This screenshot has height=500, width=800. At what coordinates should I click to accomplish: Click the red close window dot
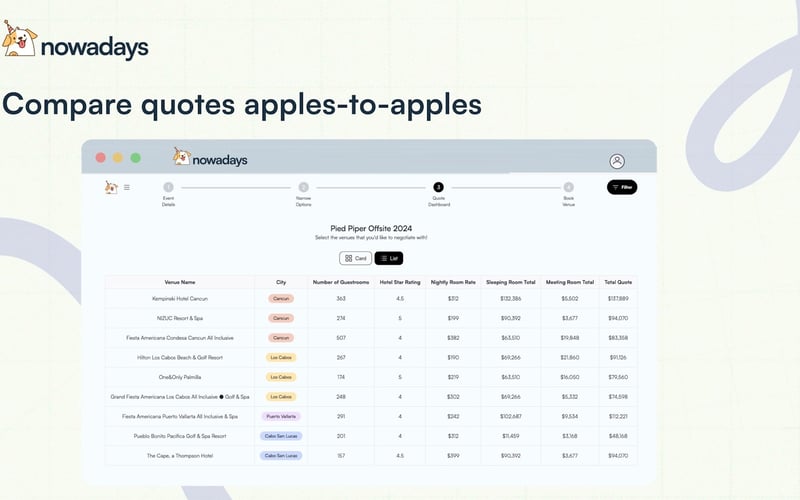tap(101, 158)
